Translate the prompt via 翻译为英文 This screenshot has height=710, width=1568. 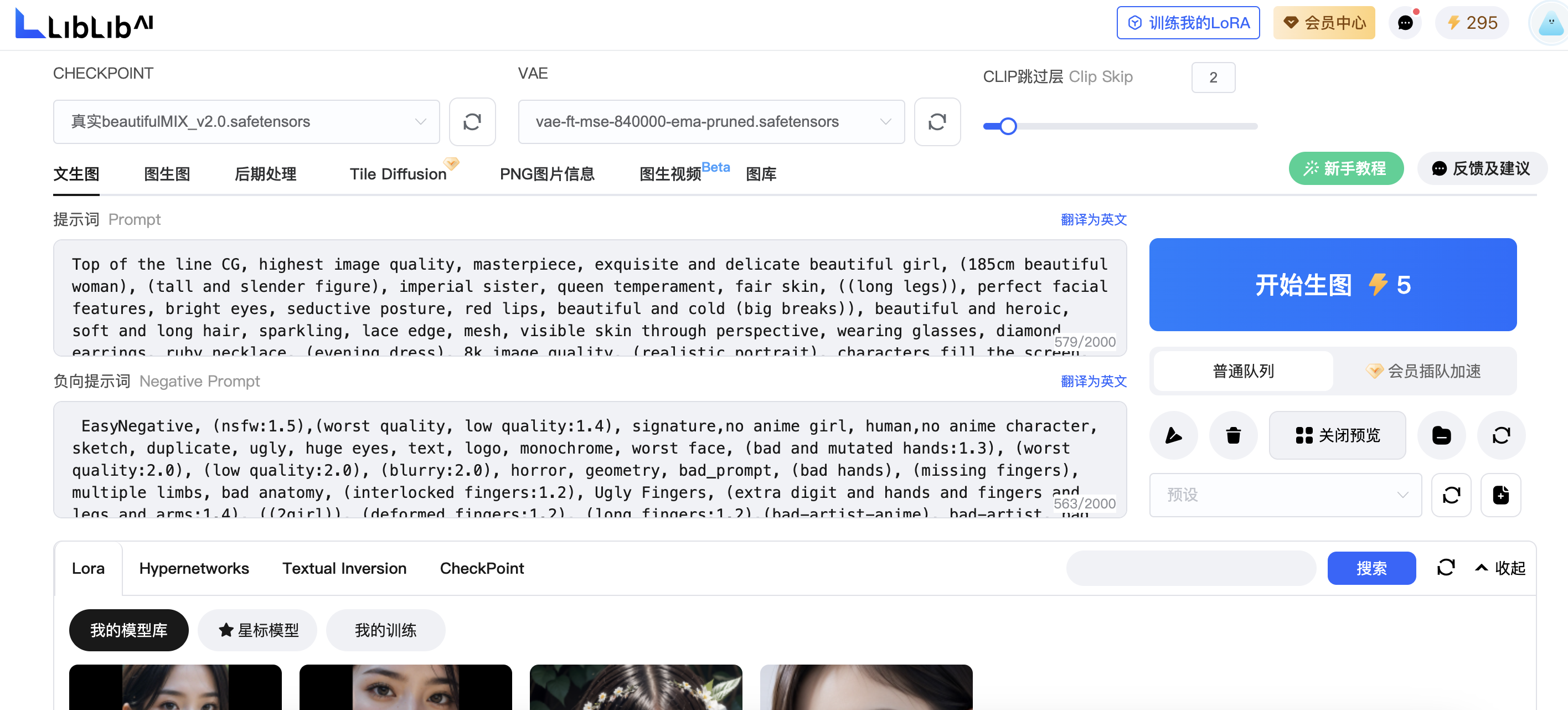1093,219
